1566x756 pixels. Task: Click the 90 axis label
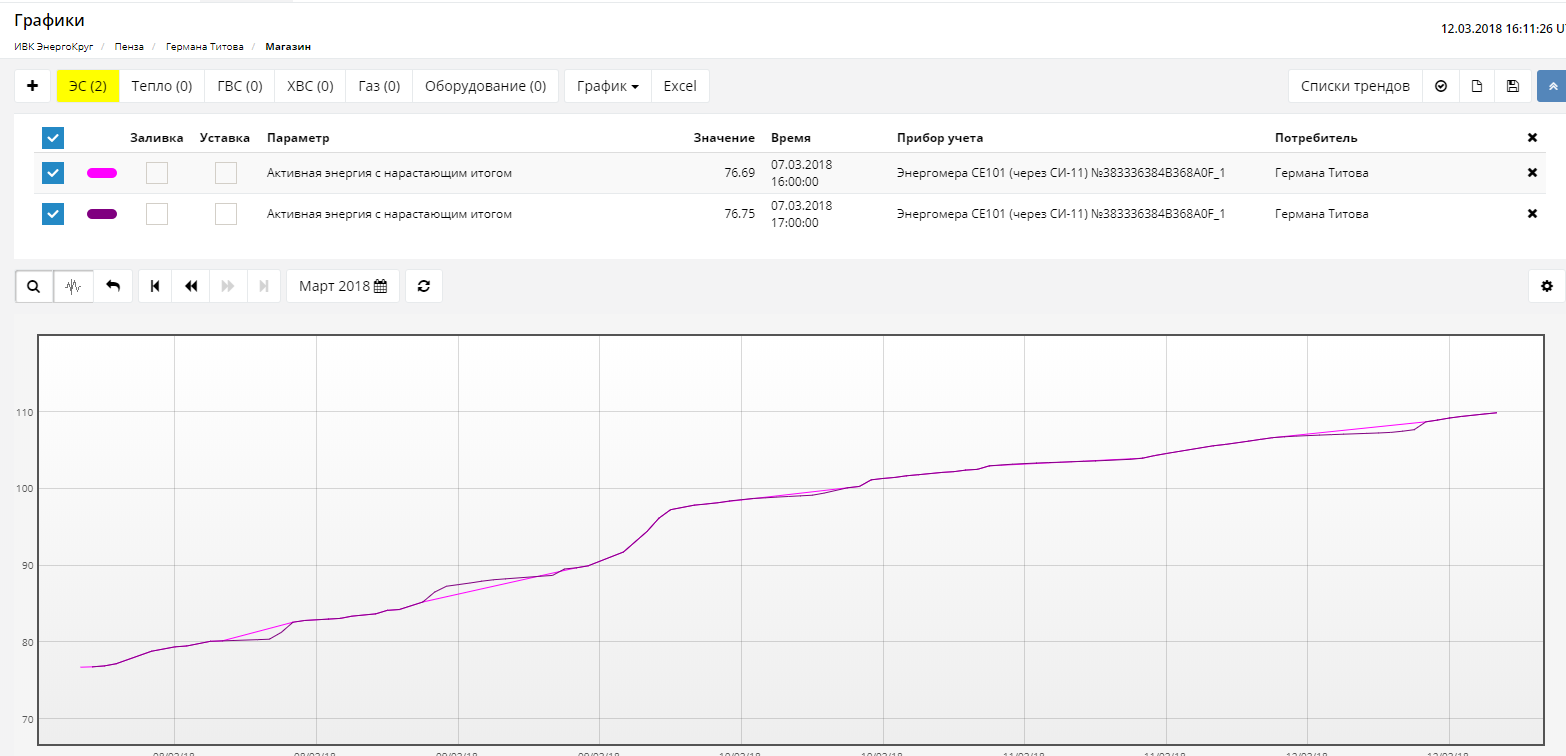pos(27,566)
